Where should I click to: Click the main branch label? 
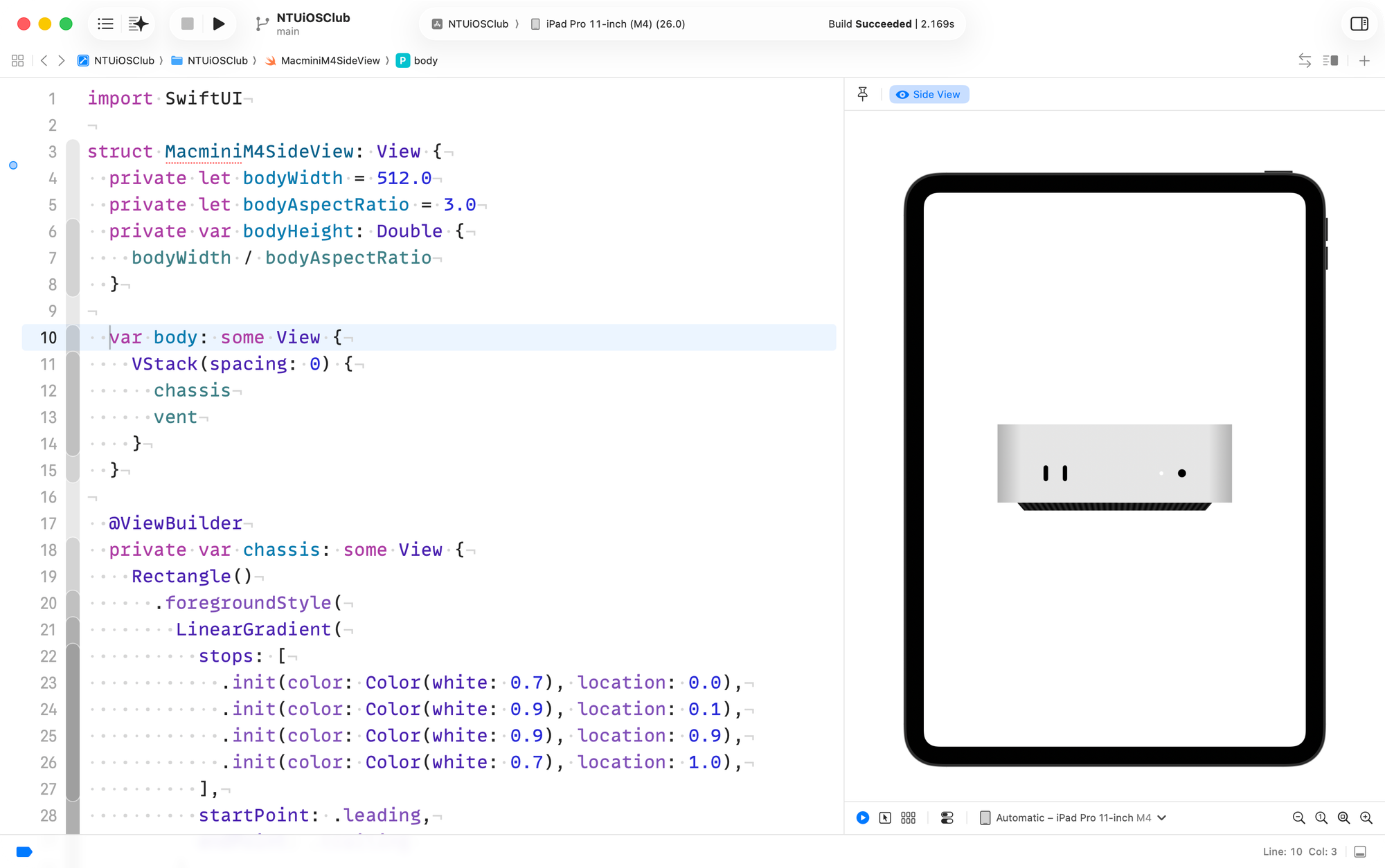pyautogui.click(x=288, y=32)
